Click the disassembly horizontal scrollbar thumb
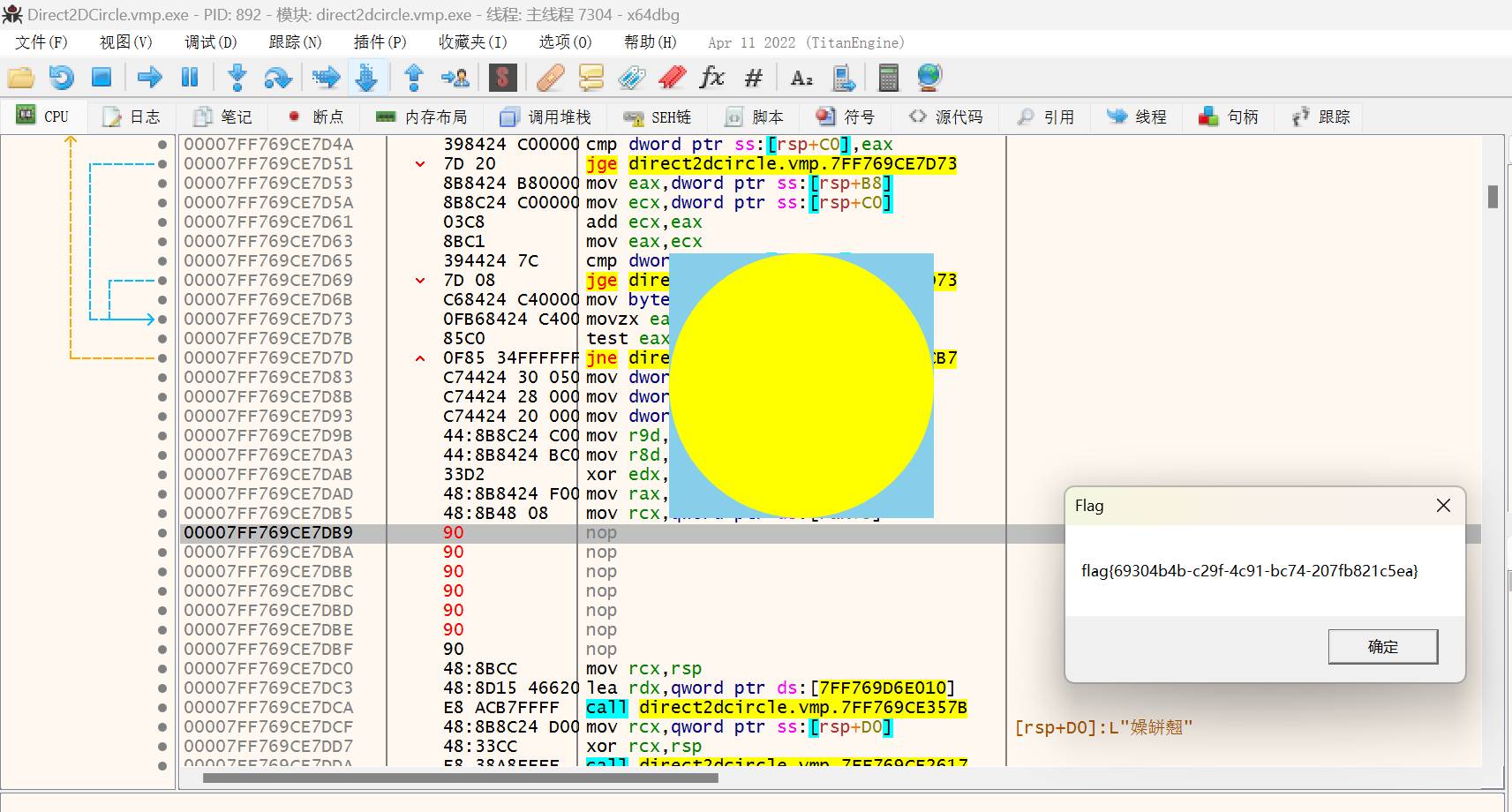 (x=459, y=778)
